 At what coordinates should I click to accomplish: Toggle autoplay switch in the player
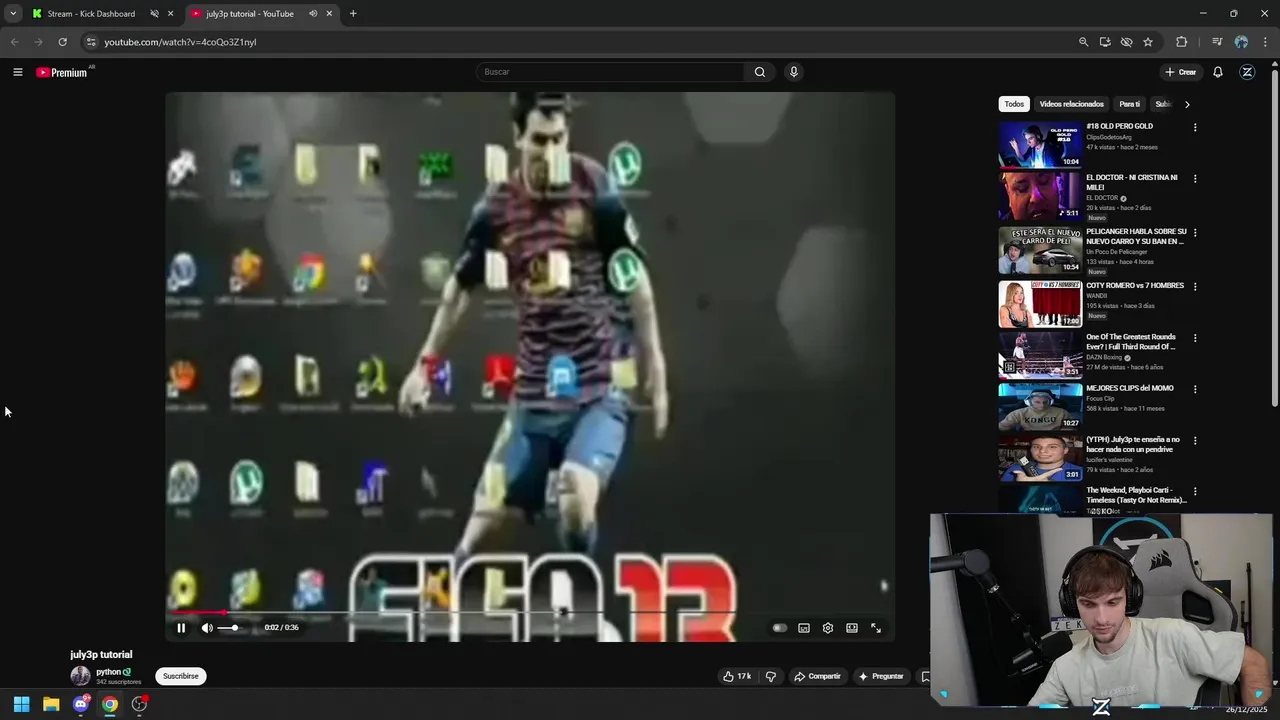780,628
